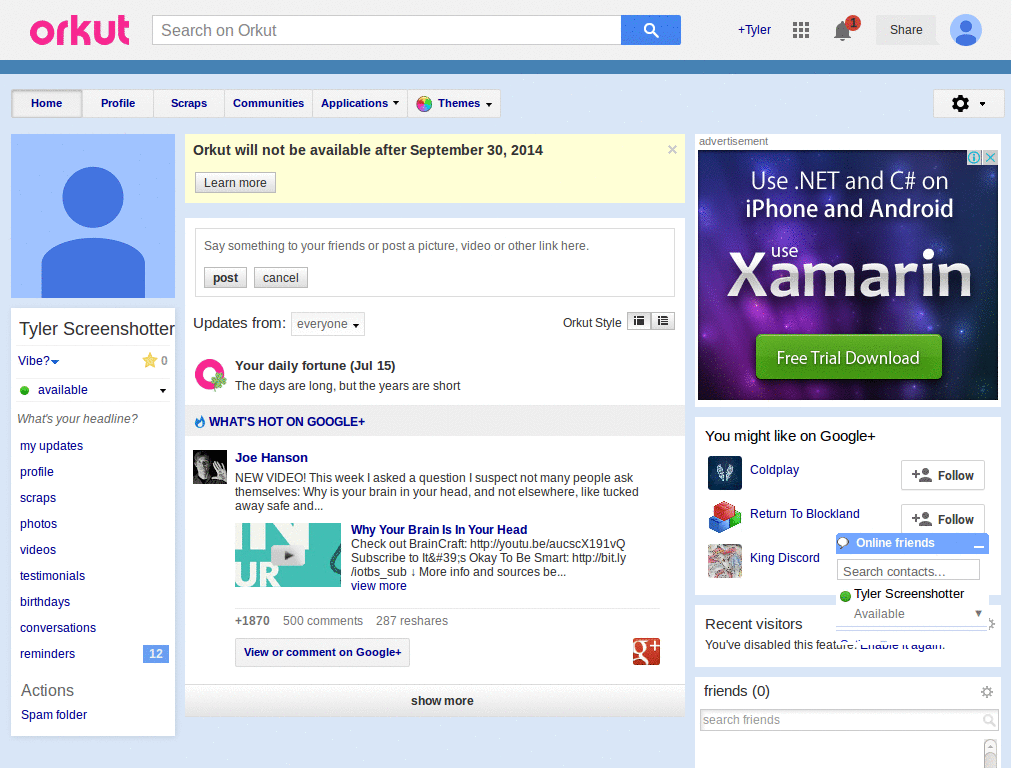Image resolution: width=1024 pixels, height=768 pixels.
Task: Click the Learn more button
Action: 235,183
